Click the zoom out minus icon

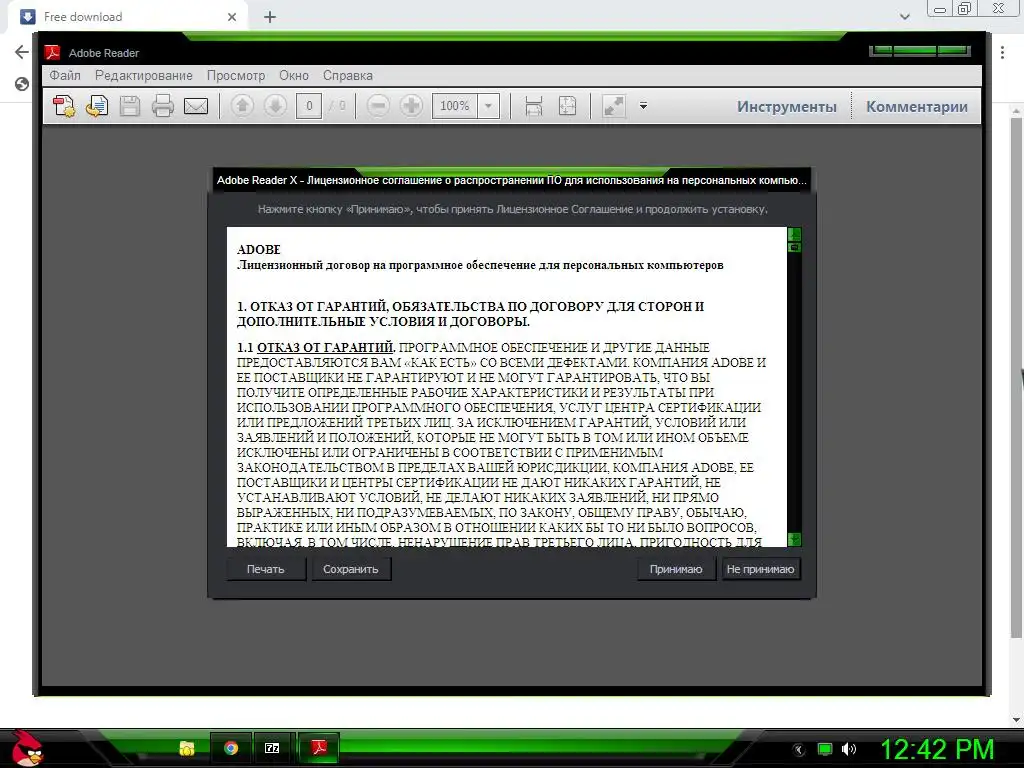coord(378,106)
